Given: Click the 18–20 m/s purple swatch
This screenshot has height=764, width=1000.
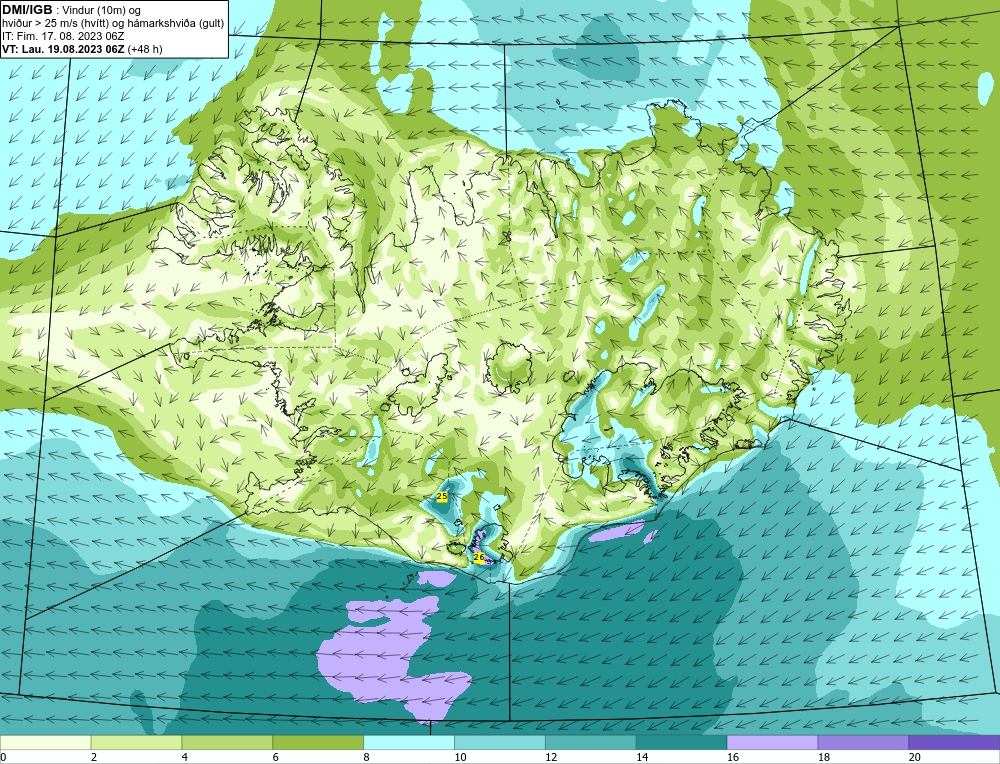Looking at the screenshot, I should coord(864,742).
